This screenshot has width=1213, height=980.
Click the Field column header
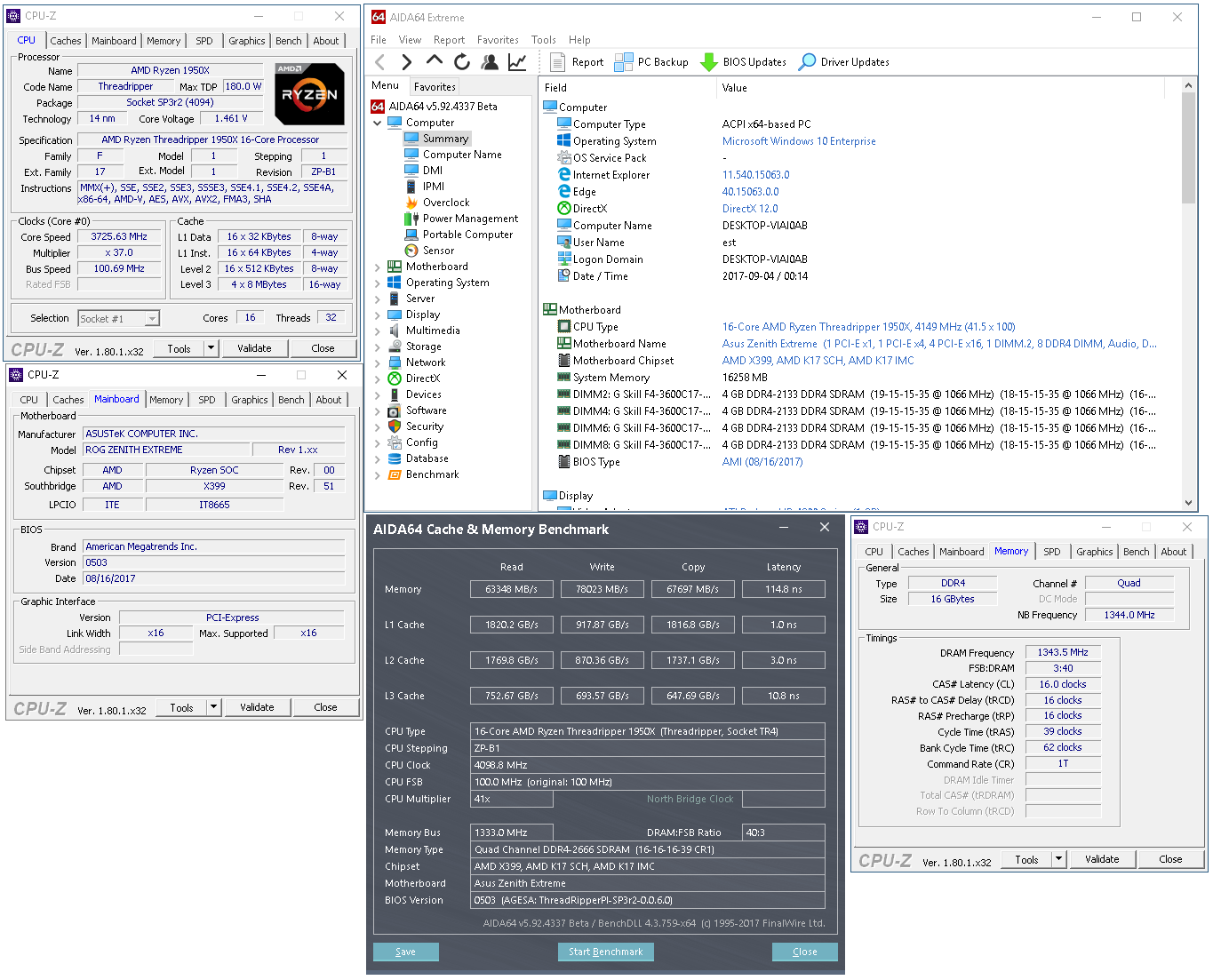pyautogui.click(x=627, y=88)
